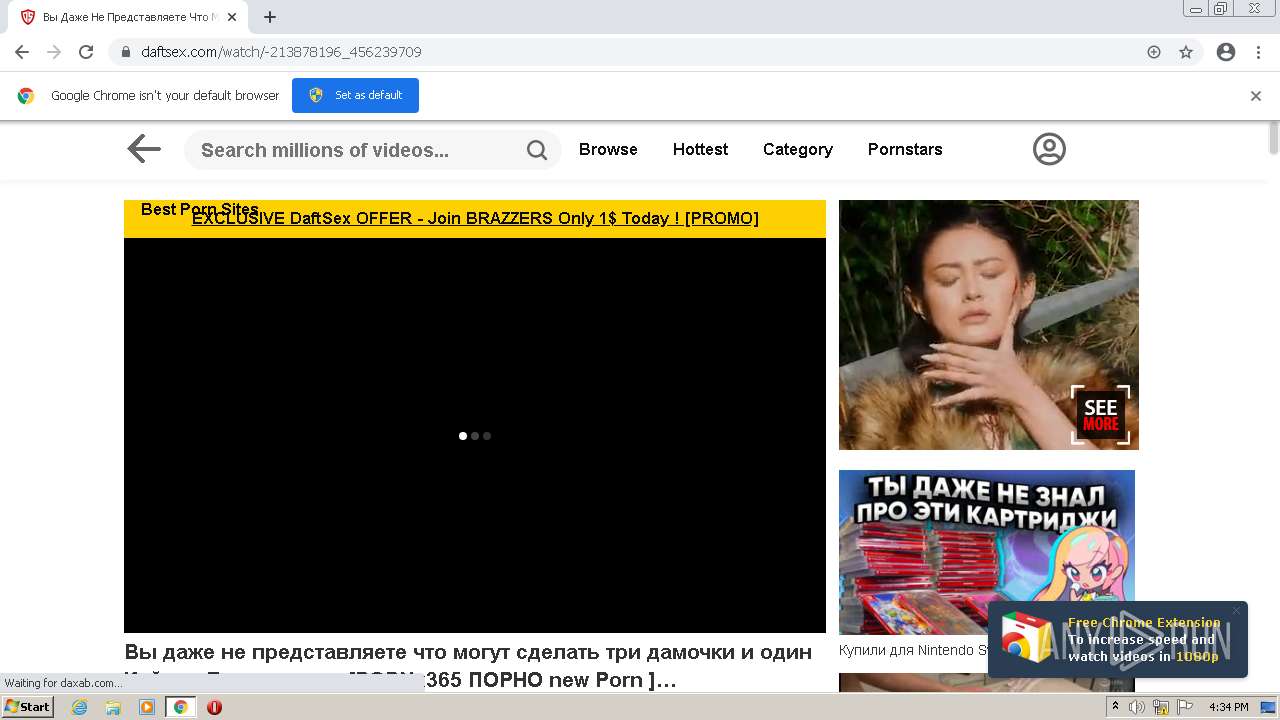Click the site user account icon
The height and width of the screenshot is (720, 1280).
coord(1049,149)
